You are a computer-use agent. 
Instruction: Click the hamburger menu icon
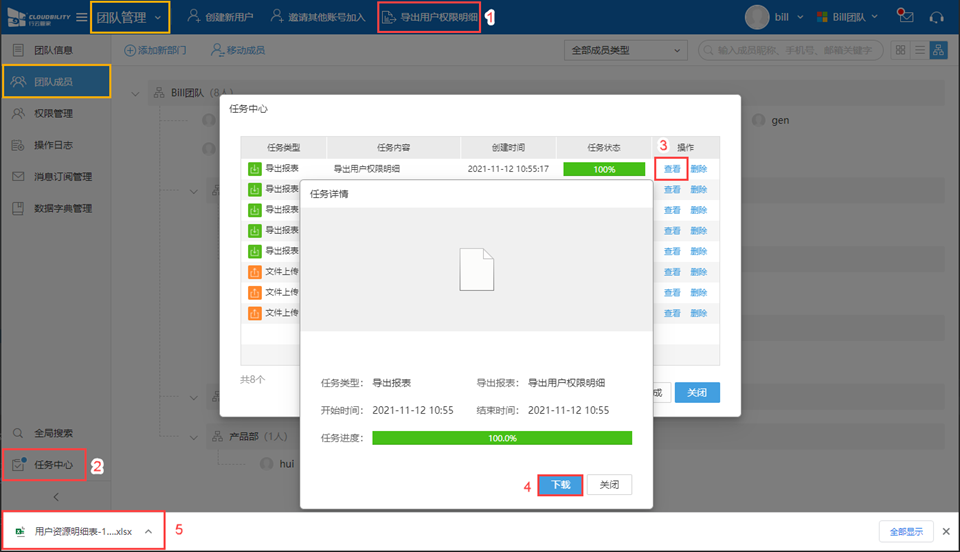(x=81, y=17)
